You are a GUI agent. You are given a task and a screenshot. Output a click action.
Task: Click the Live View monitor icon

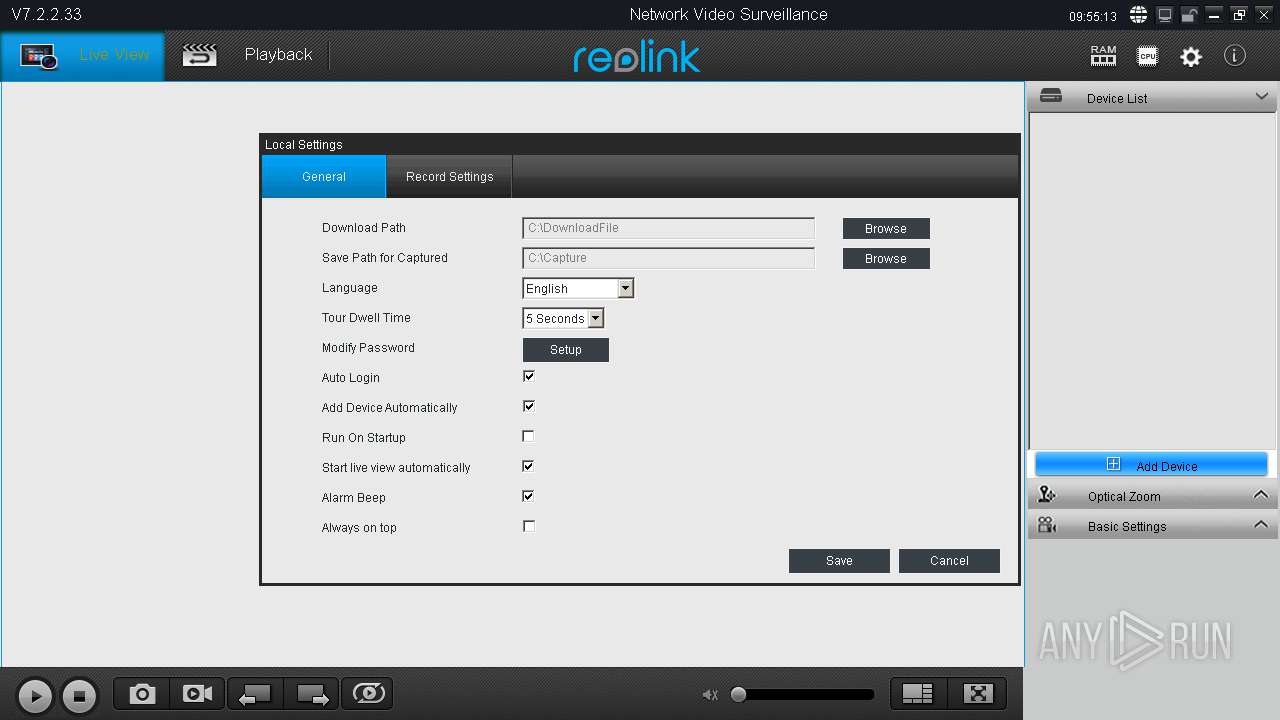40,56
